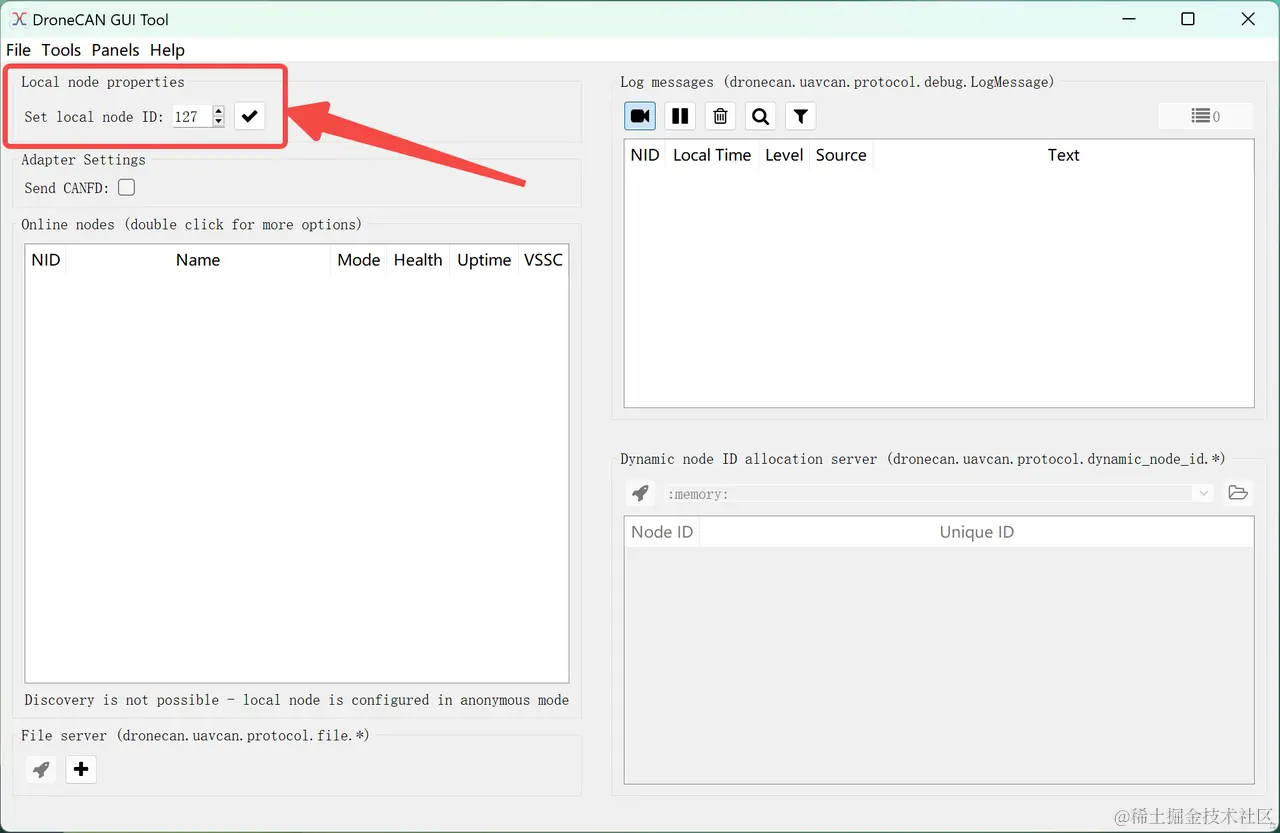1280x833 pixels.
Task: Click the local node ID field showing 127
Action: point(192,117)
